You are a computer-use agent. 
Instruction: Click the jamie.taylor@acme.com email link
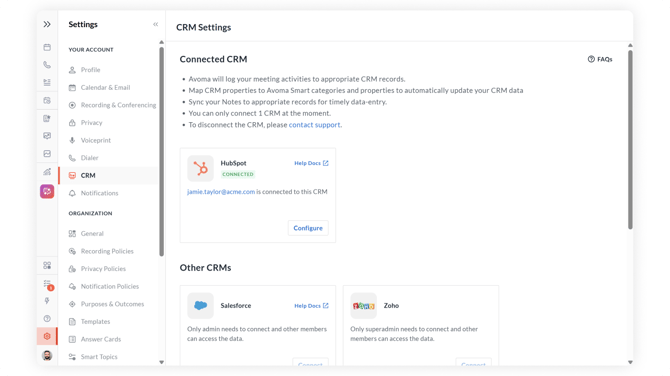(x=221, y=192)
